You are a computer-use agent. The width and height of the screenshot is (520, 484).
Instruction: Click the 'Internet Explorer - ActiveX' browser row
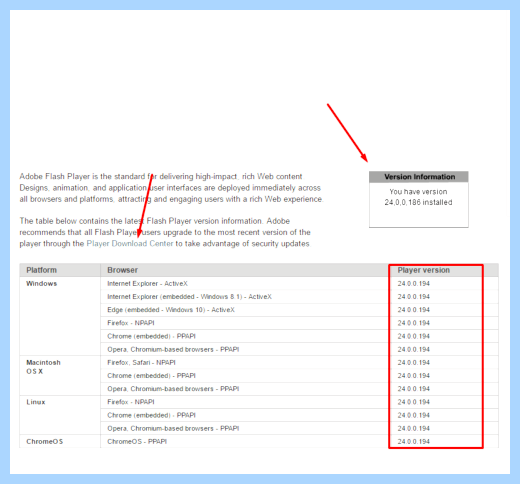(147, 284)
